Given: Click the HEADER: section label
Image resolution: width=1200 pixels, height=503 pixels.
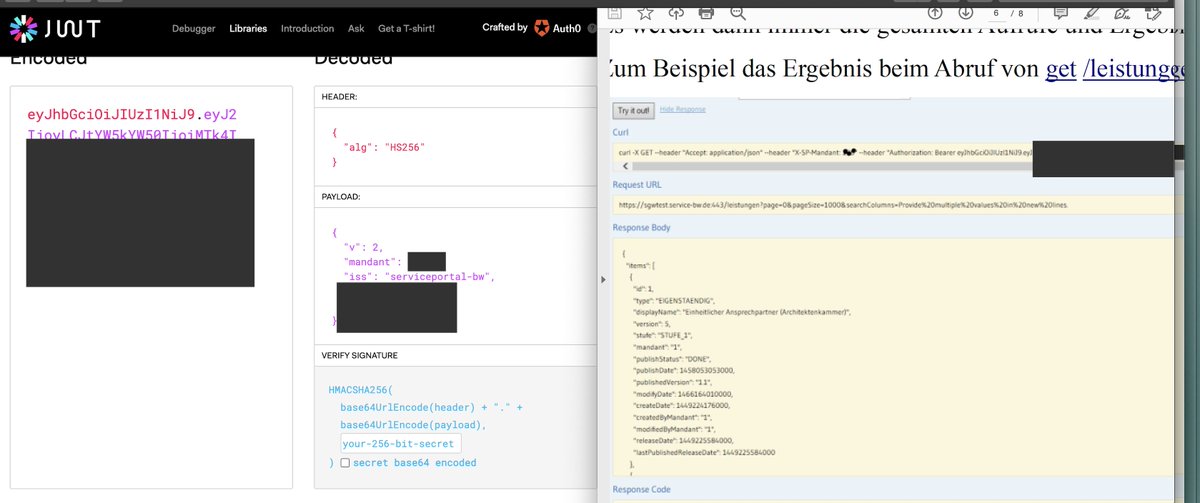Looking at the screenshot, I should pyautogui.click(x=341, y=97).
